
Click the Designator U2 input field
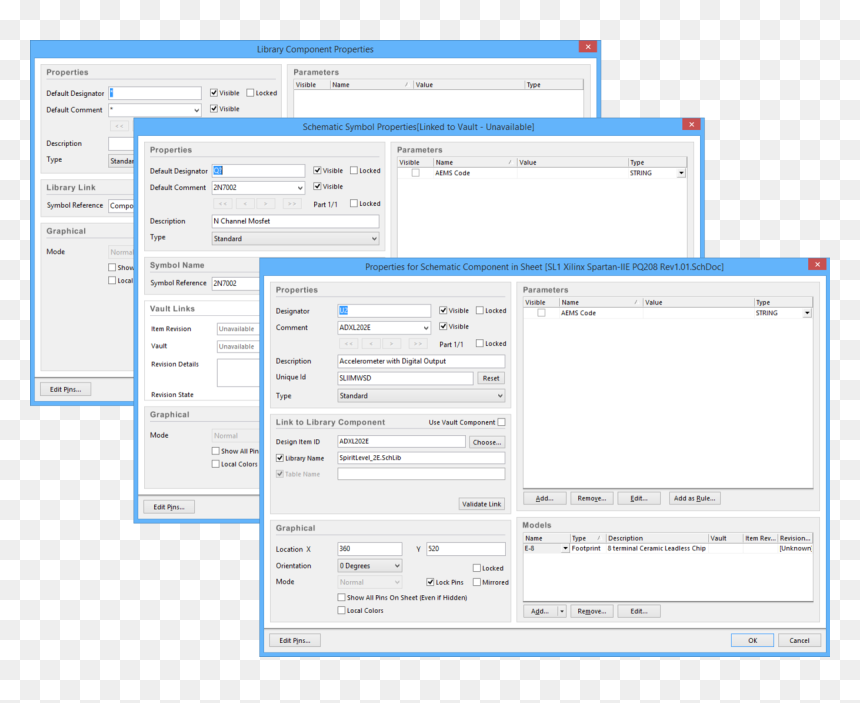point(384,311)
